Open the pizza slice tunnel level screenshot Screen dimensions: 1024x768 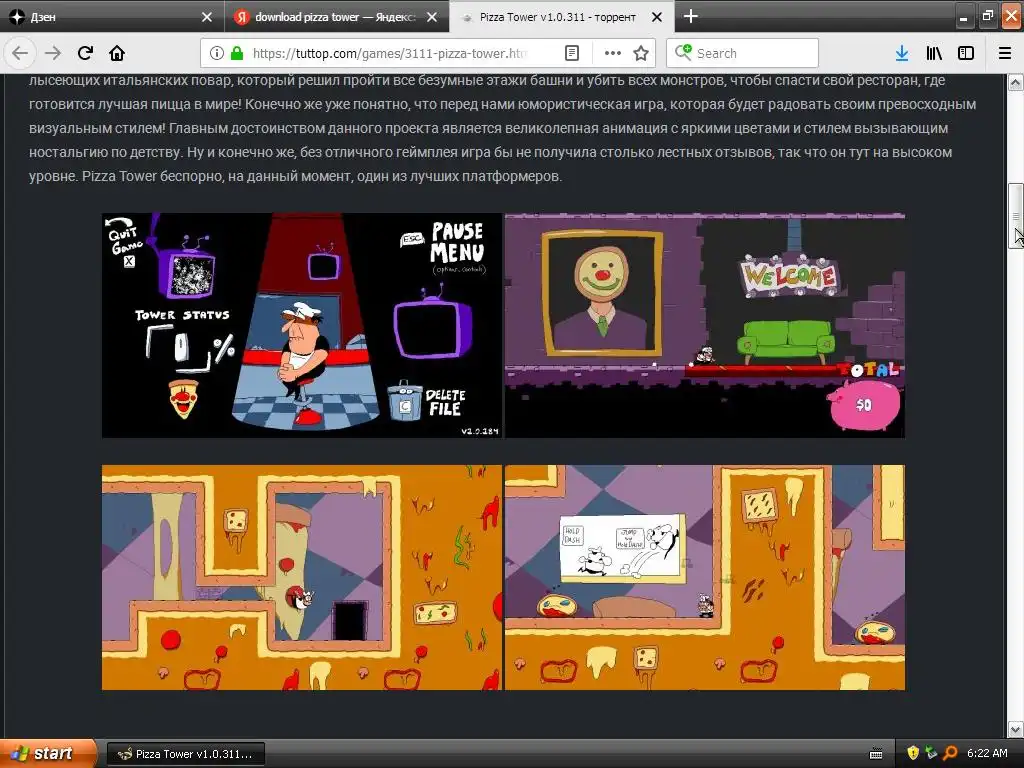302,577
